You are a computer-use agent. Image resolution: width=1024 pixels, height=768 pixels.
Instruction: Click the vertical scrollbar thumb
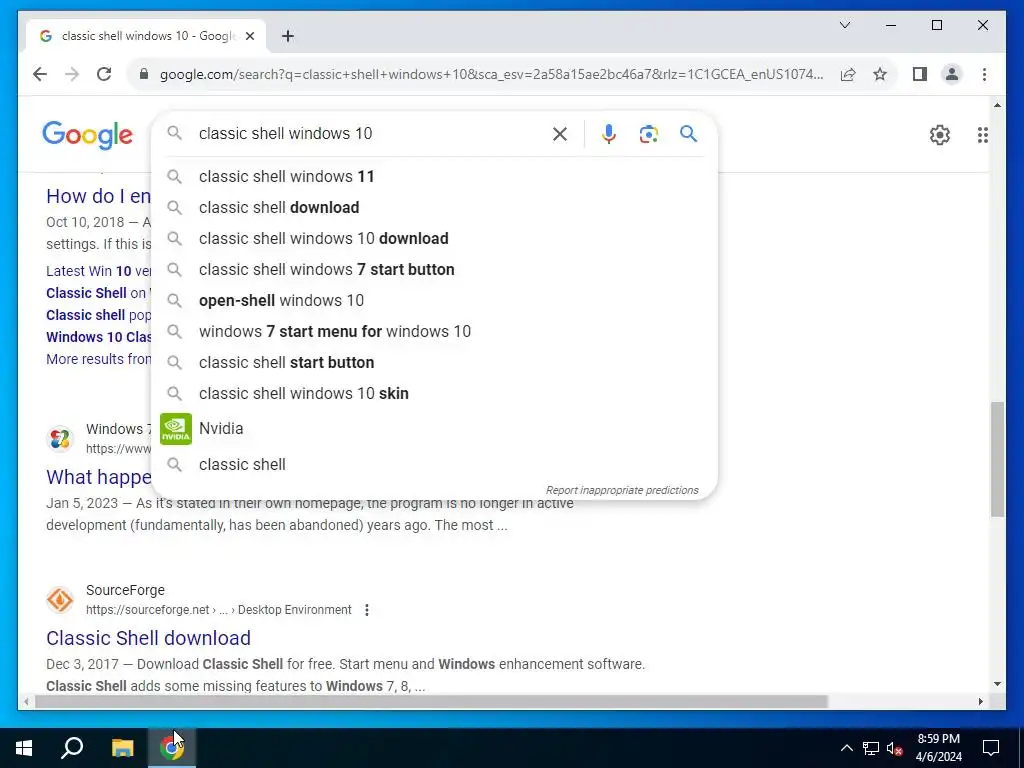pos(997,459)
